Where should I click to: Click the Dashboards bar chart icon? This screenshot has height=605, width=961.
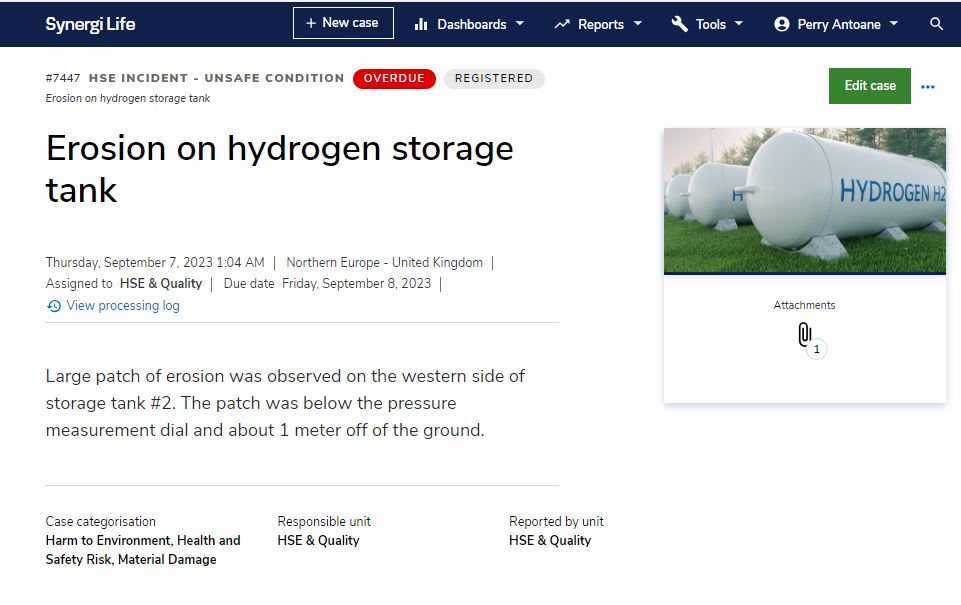pos(420,24)
